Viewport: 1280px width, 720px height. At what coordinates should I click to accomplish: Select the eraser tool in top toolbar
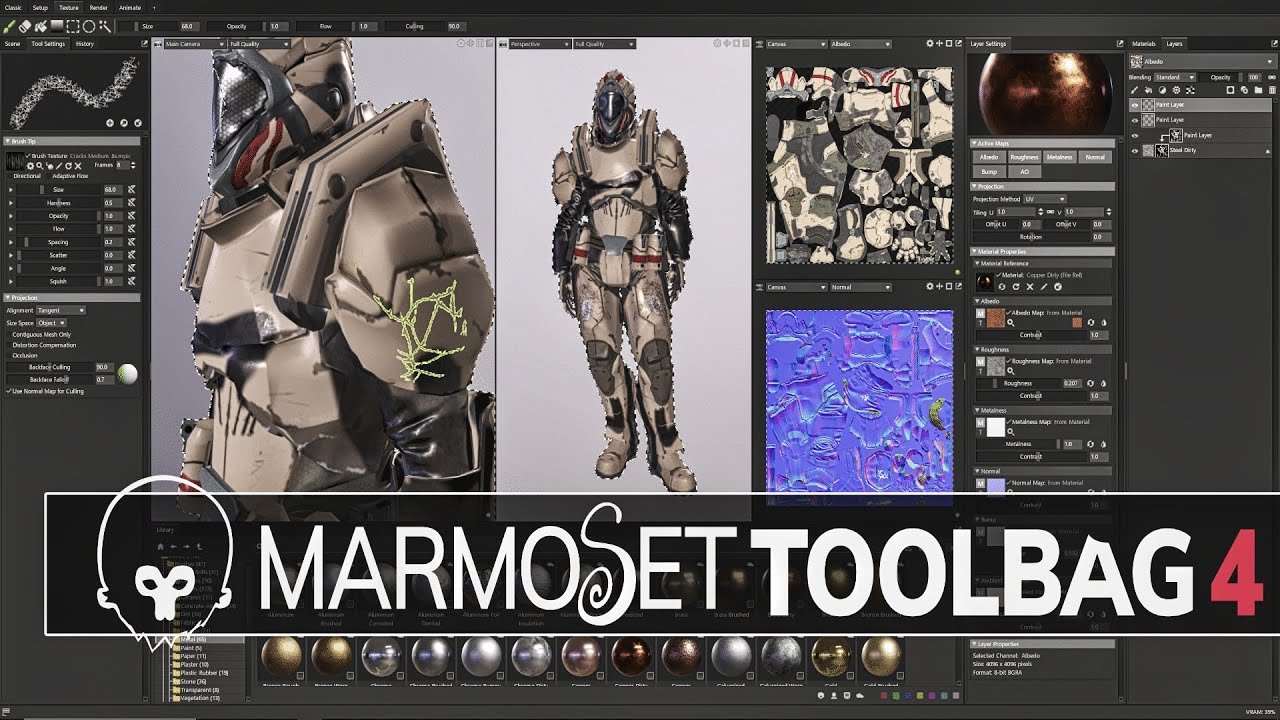click(x=26, y=26)
